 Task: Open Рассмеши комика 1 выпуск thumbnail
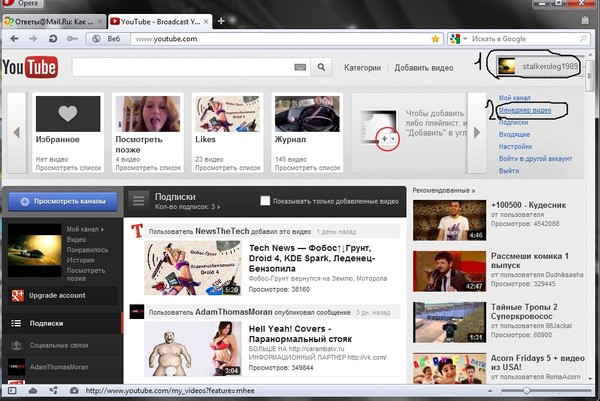449,271
